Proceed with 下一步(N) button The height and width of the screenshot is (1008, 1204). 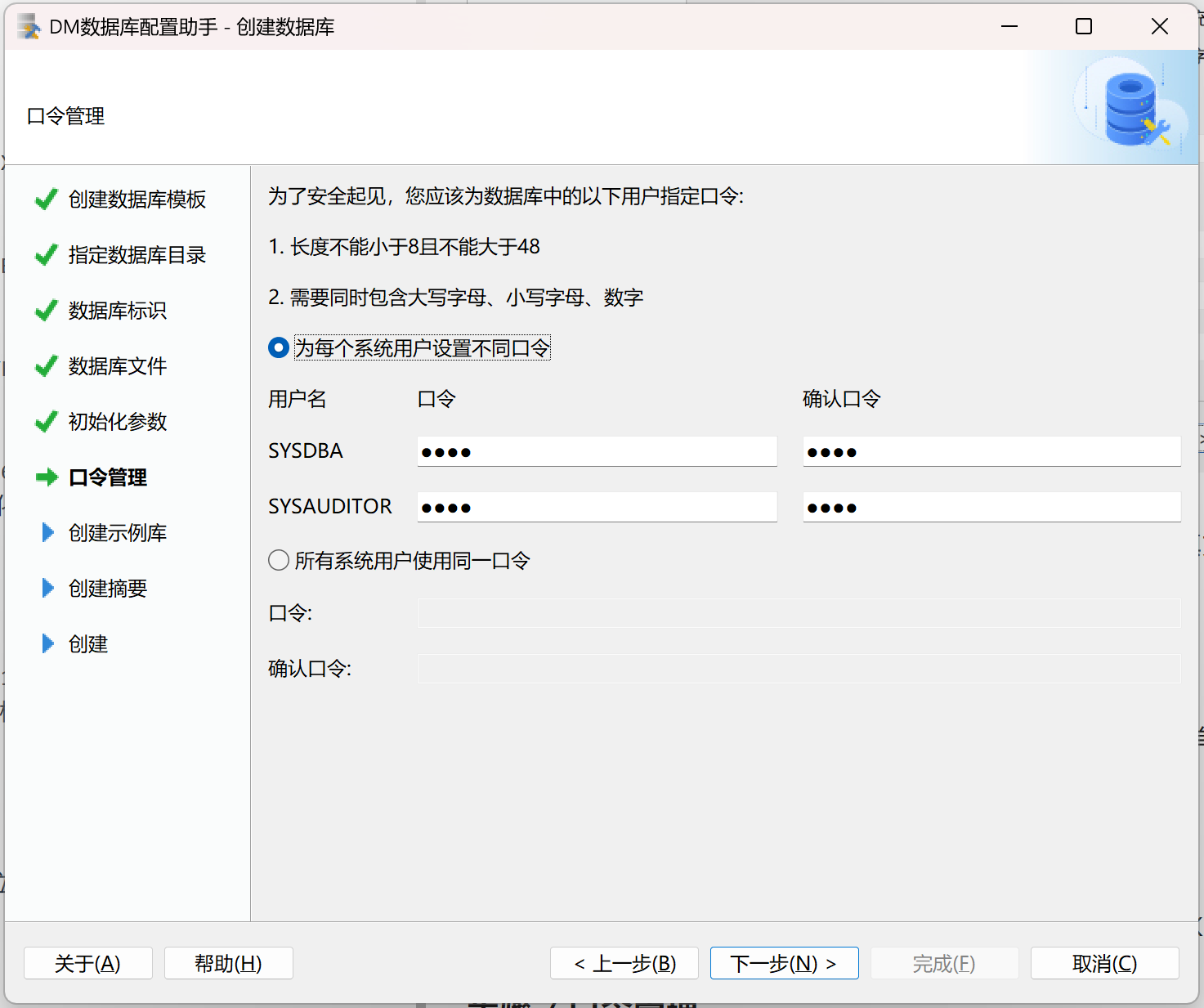click(x=785, y=963)
